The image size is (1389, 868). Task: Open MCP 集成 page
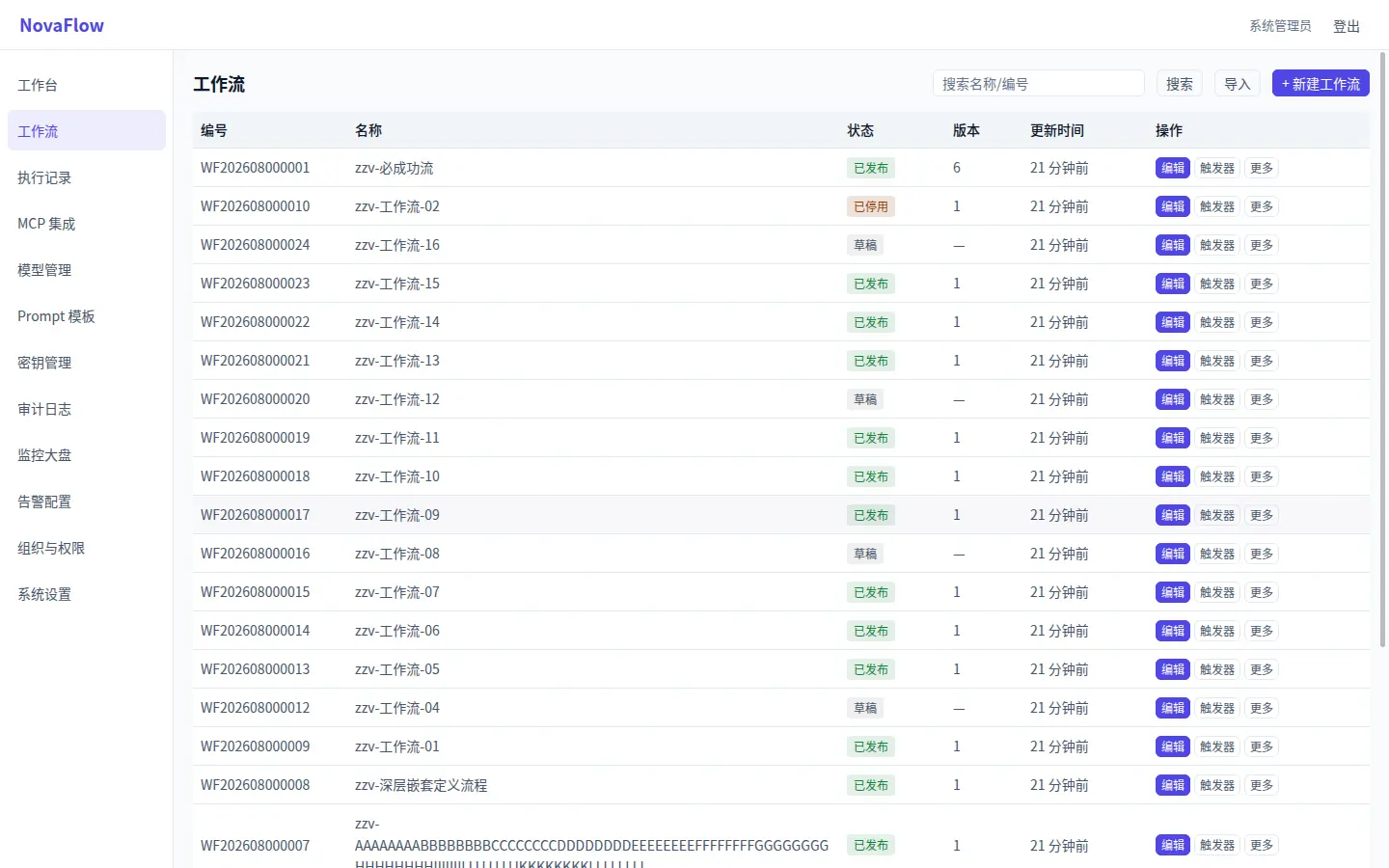(x=87, y=224)
